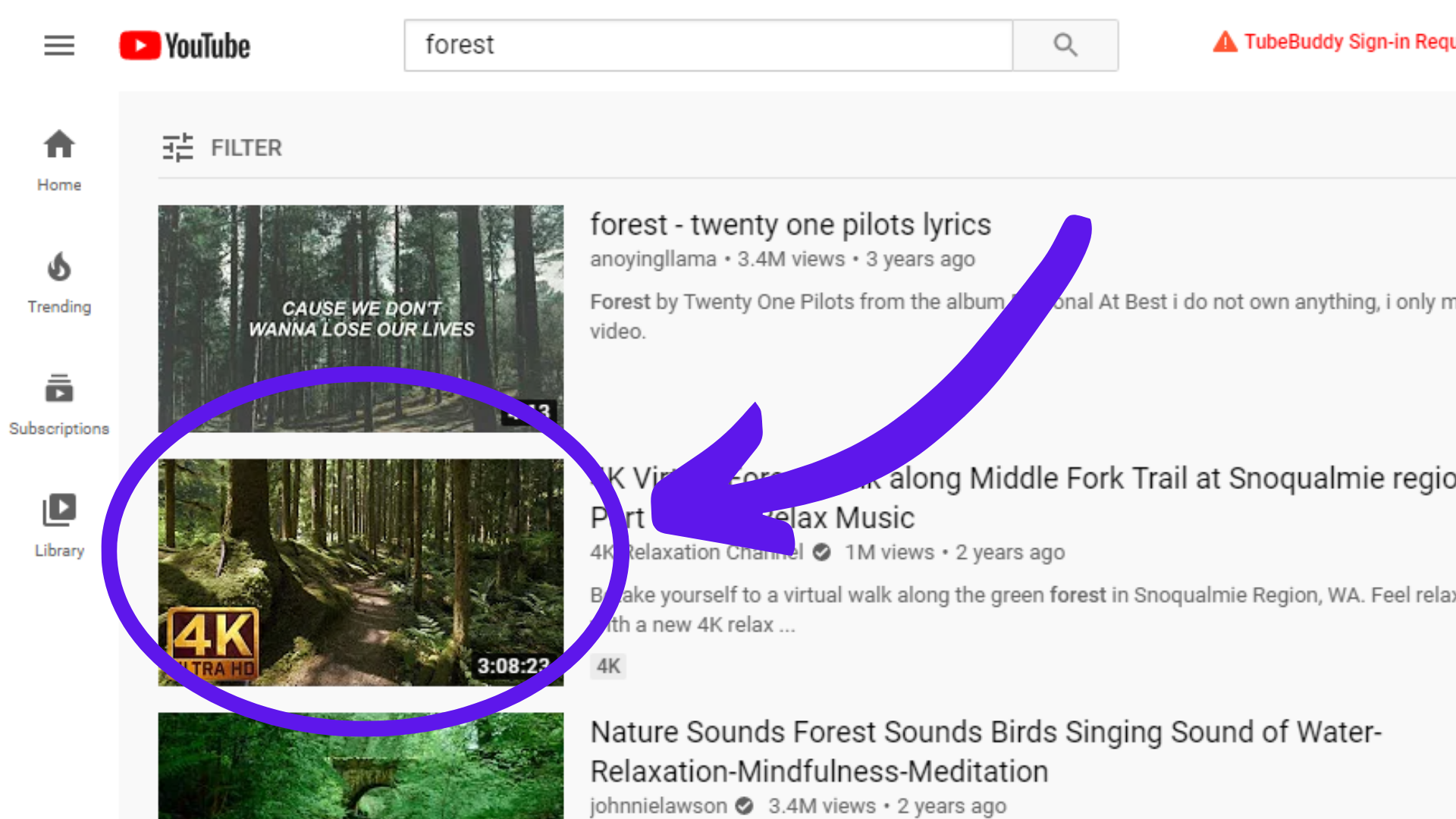
Task: Open the hamburger guide menu
Action: (x=59, y=45)
